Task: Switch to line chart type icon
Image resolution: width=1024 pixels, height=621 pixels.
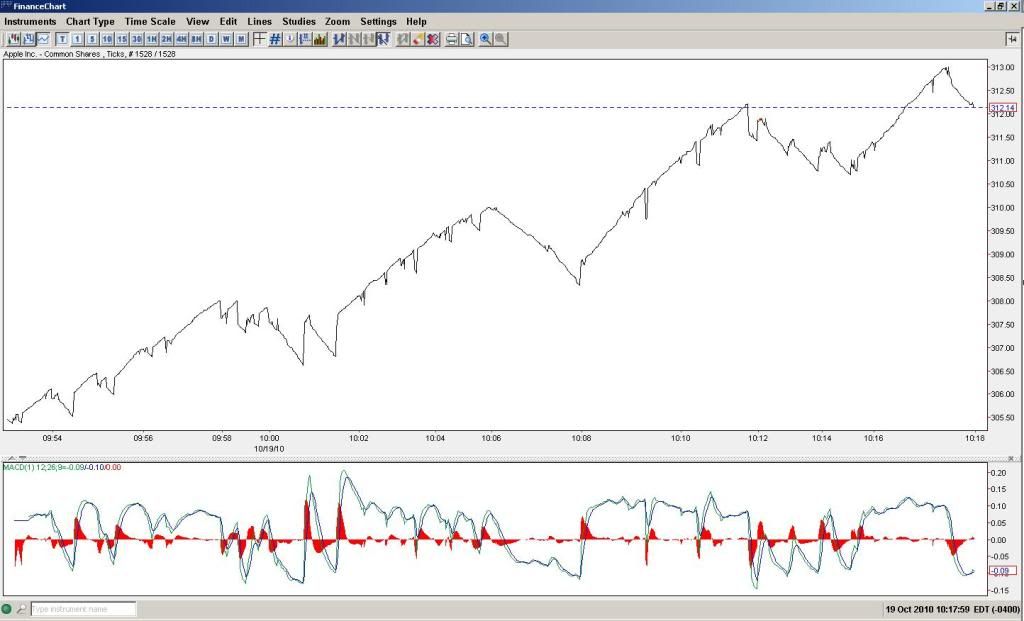Action: pyautogui.click(x=44, y=39)
